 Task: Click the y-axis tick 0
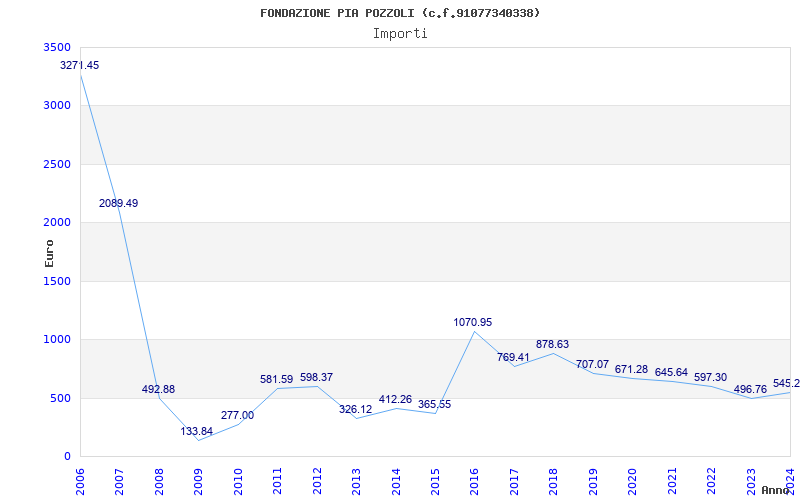[67, 457]
